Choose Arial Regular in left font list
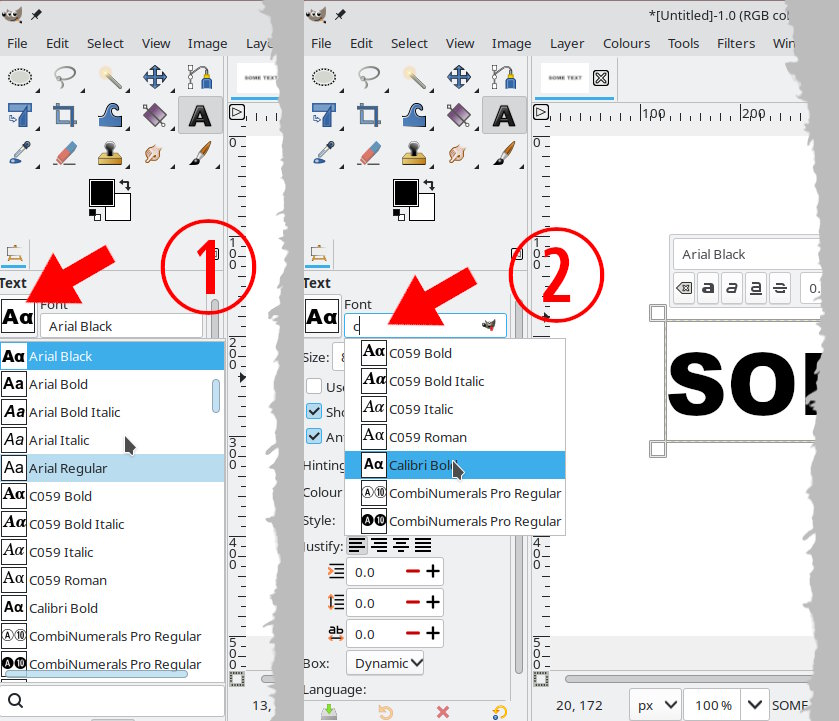Screen dimensions: 839x721 pos(112,468)
